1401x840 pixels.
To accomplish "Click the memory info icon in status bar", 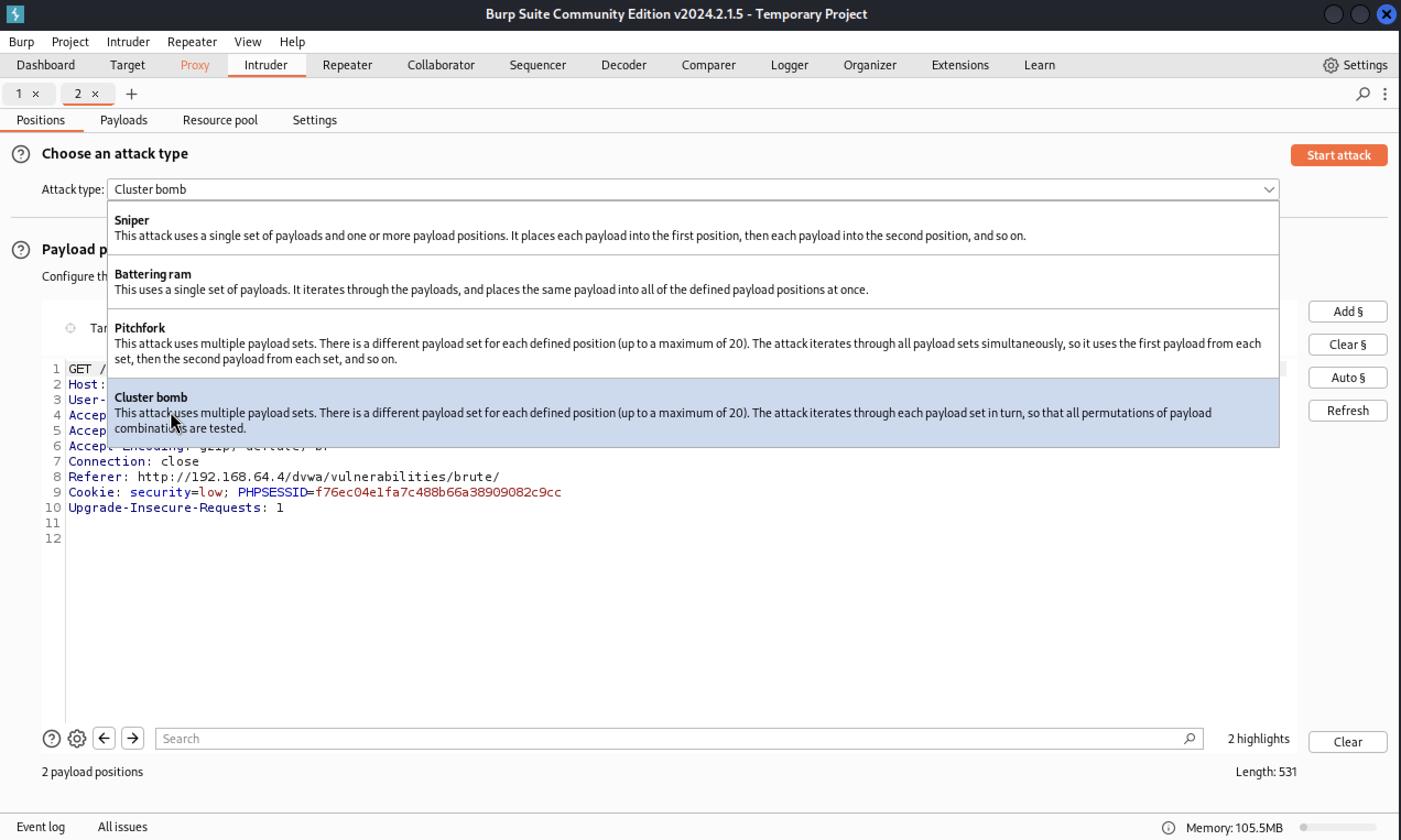I will coord(1168,827).
